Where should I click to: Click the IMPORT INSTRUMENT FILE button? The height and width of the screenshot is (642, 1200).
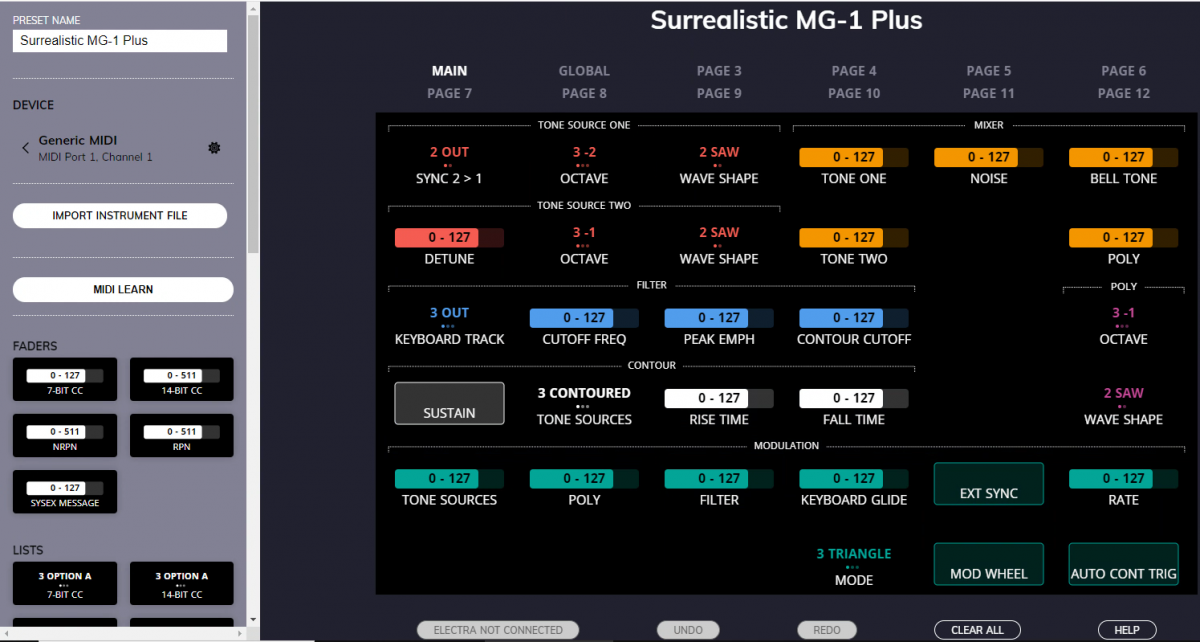click(x=120, y=215)
